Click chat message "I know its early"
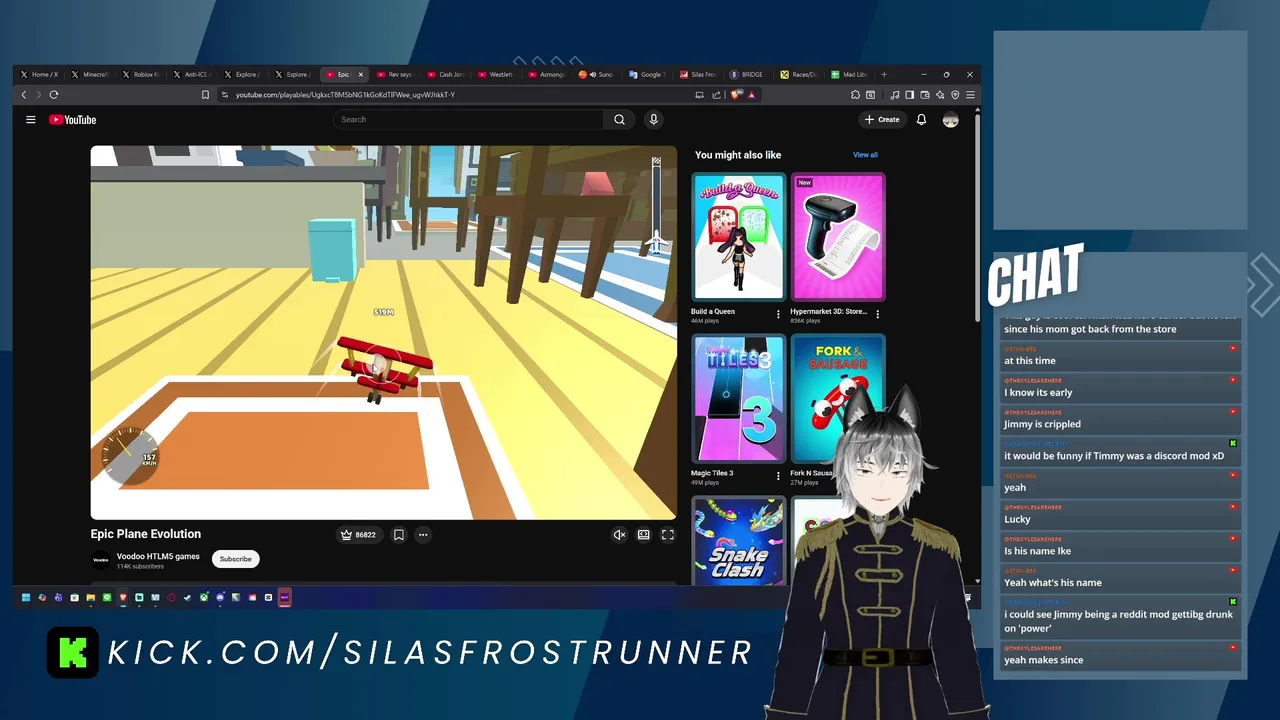Viewport: 1280px width, 720px height. pyautogui.click(x=1038, y=392)
